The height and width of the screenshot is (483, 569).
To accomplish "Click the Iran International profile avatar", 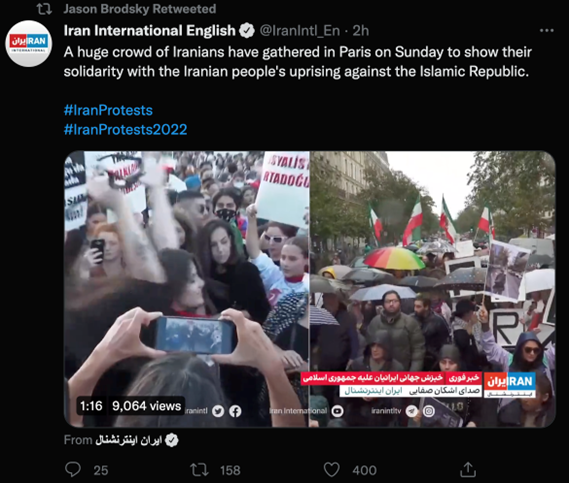I will point(29,44).
